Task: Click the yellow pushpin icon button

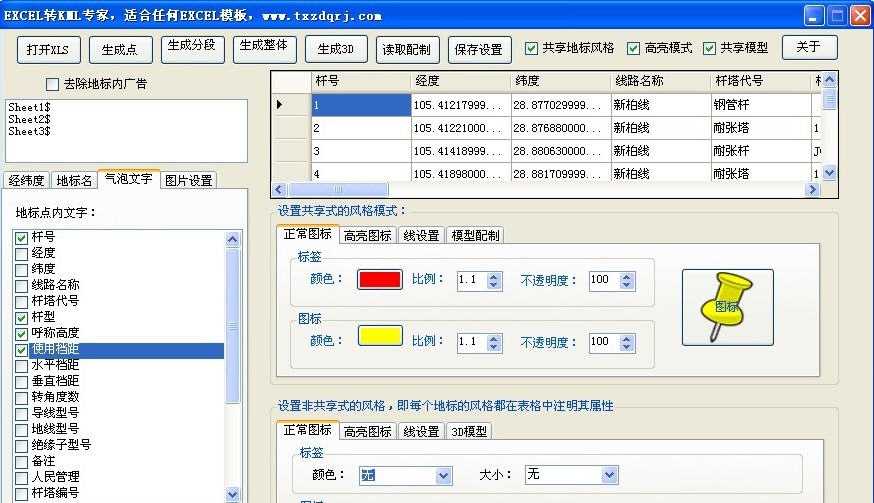Action: point(727,307)
